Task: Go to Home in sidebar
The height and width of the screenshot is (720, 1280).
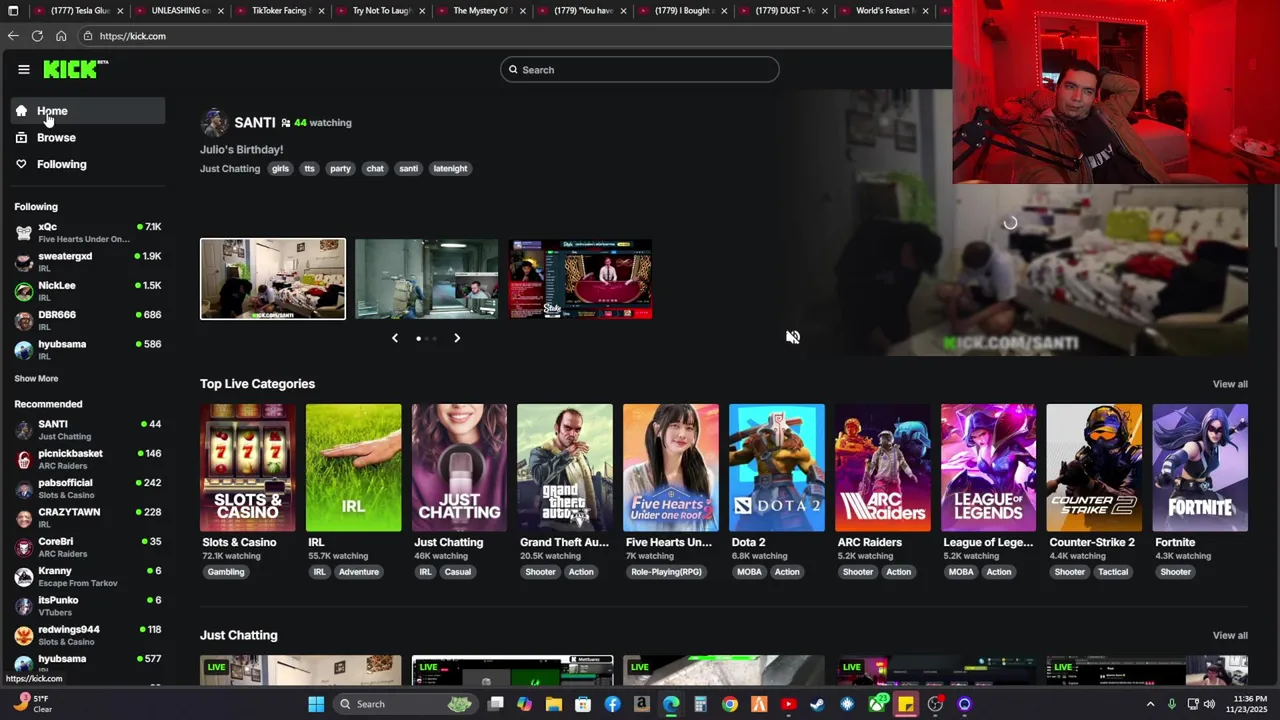Action: pos(88,111)
